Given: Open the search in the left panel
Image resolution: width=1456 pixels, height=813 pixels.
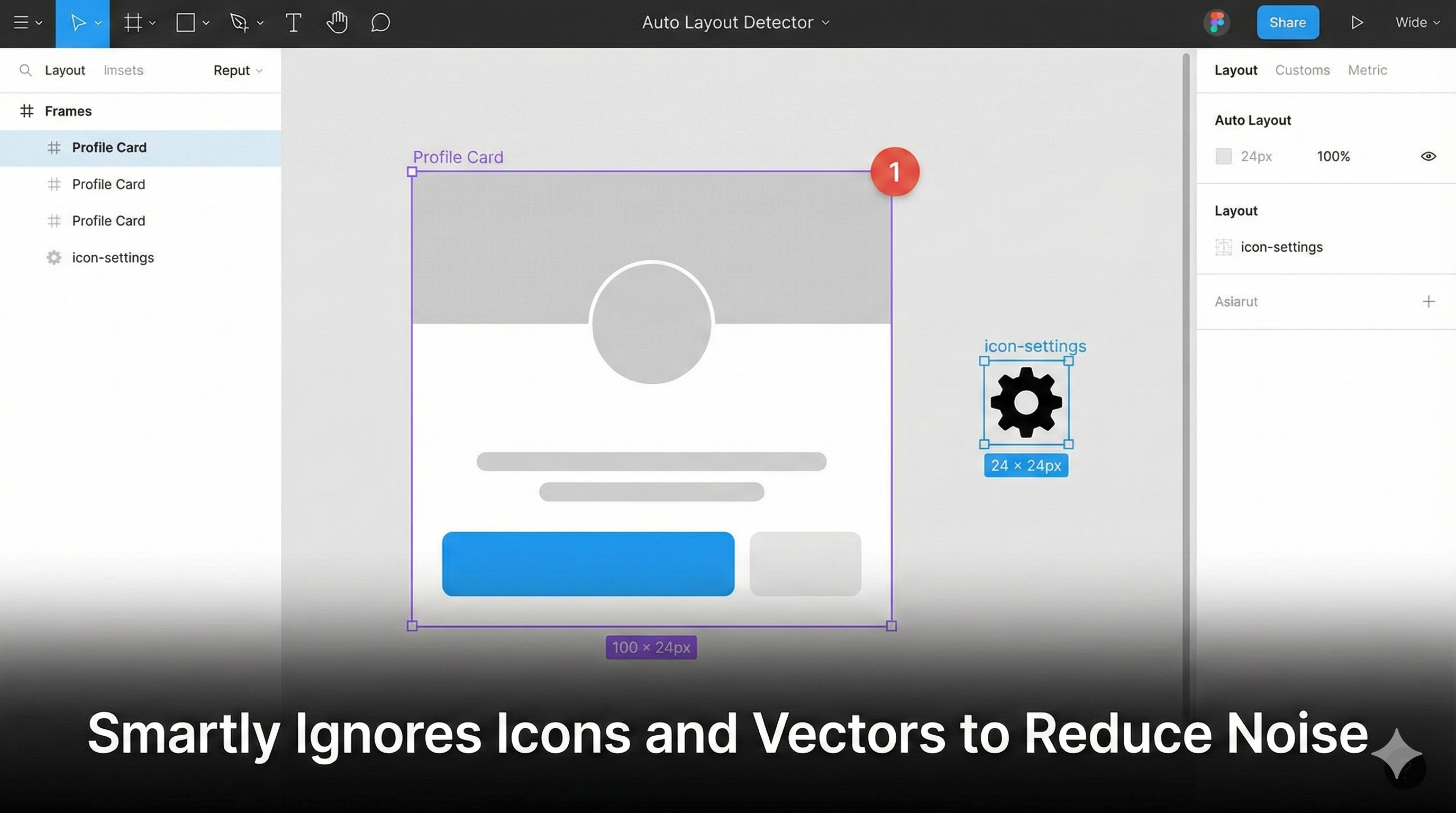Looking at the screenshot, I should (x=25, y=69).
